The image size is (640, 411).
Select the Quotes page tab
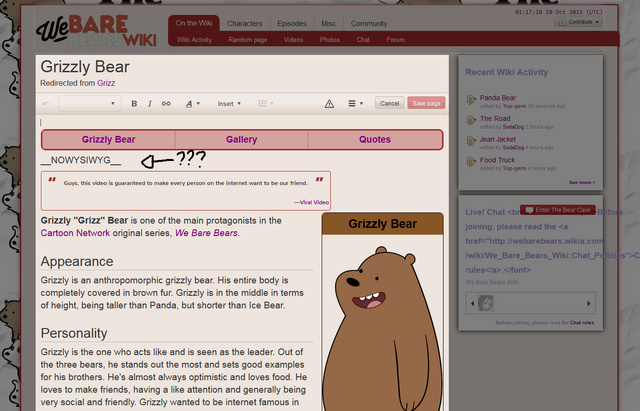click(375, 140)
